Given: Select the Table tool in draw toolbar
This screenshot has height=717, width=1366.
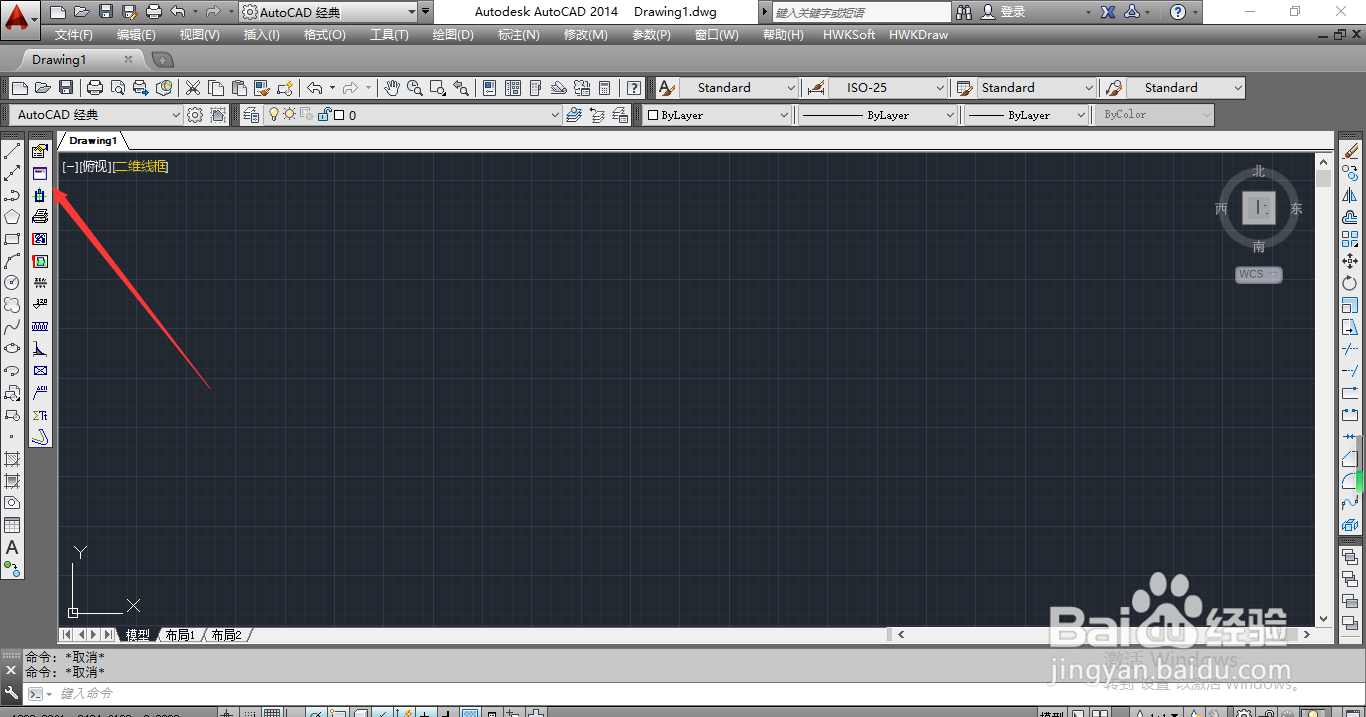Looking at the screenshot, I should click(12, 525).
